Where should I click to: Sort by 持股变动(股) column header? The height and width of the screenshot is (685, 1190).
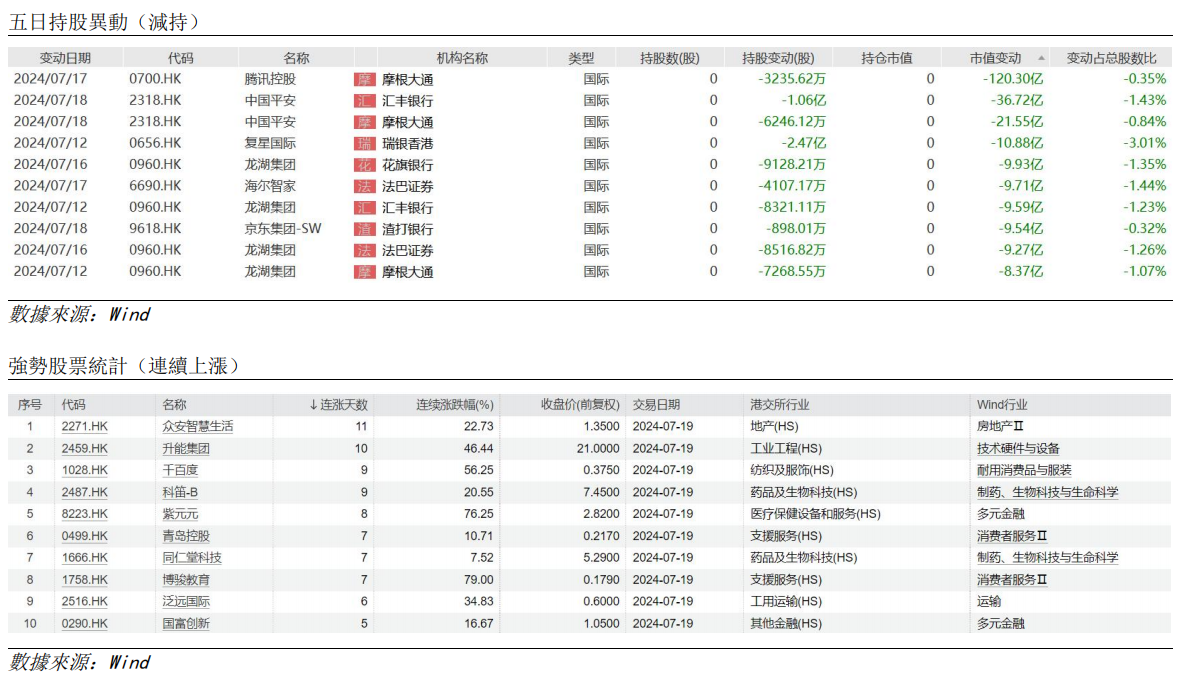778,58
